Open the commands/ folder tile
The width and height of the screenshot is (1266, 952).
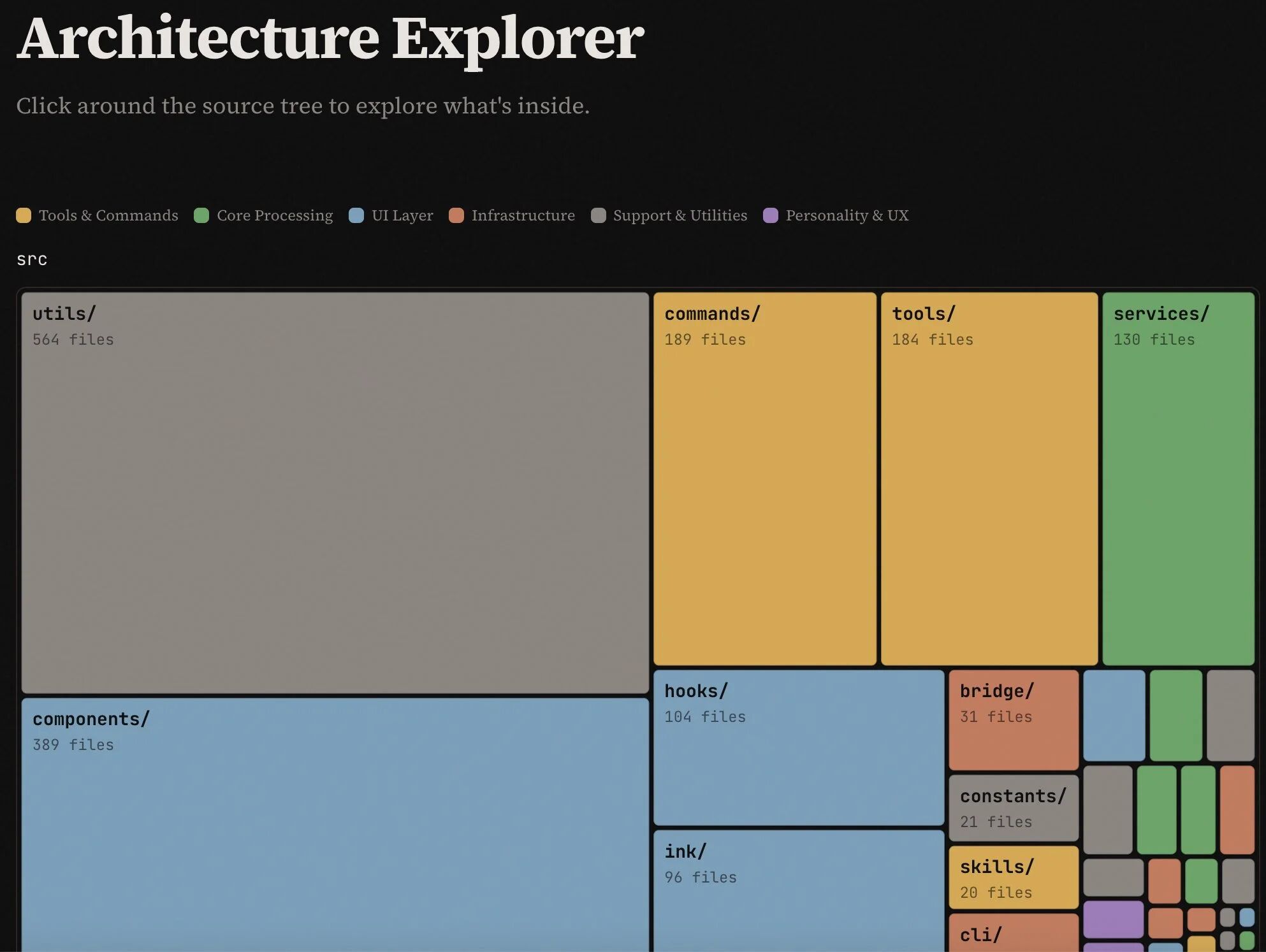point(764,478)
